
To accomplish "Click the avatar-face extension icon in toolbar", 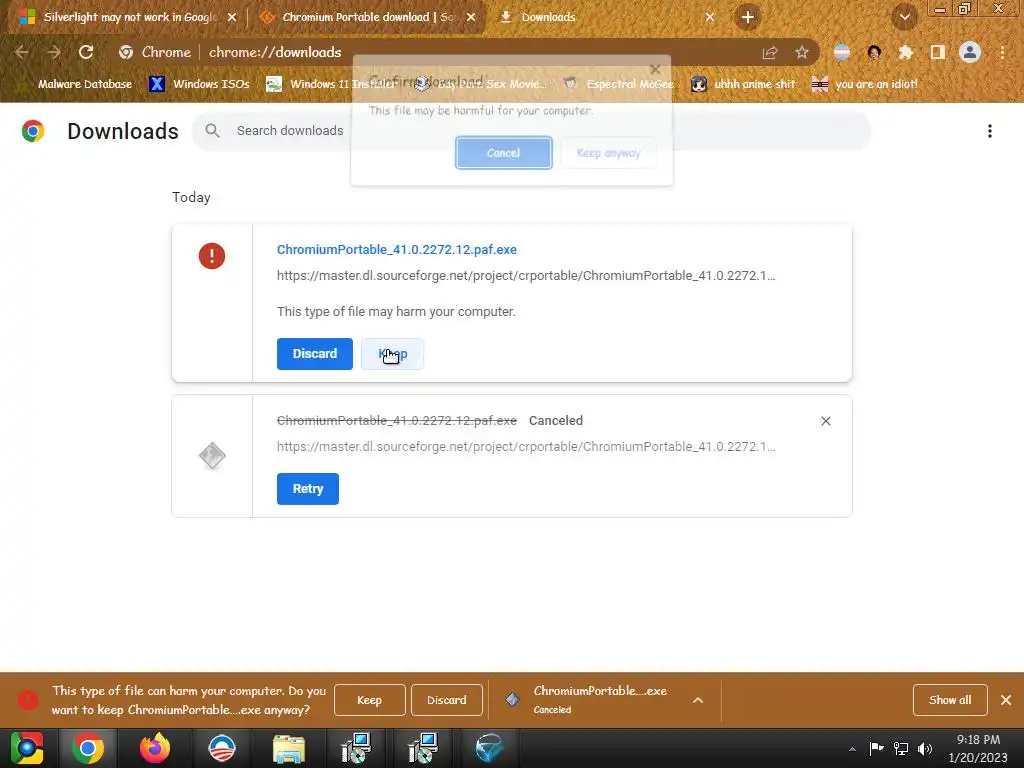I will coord(874,52).
